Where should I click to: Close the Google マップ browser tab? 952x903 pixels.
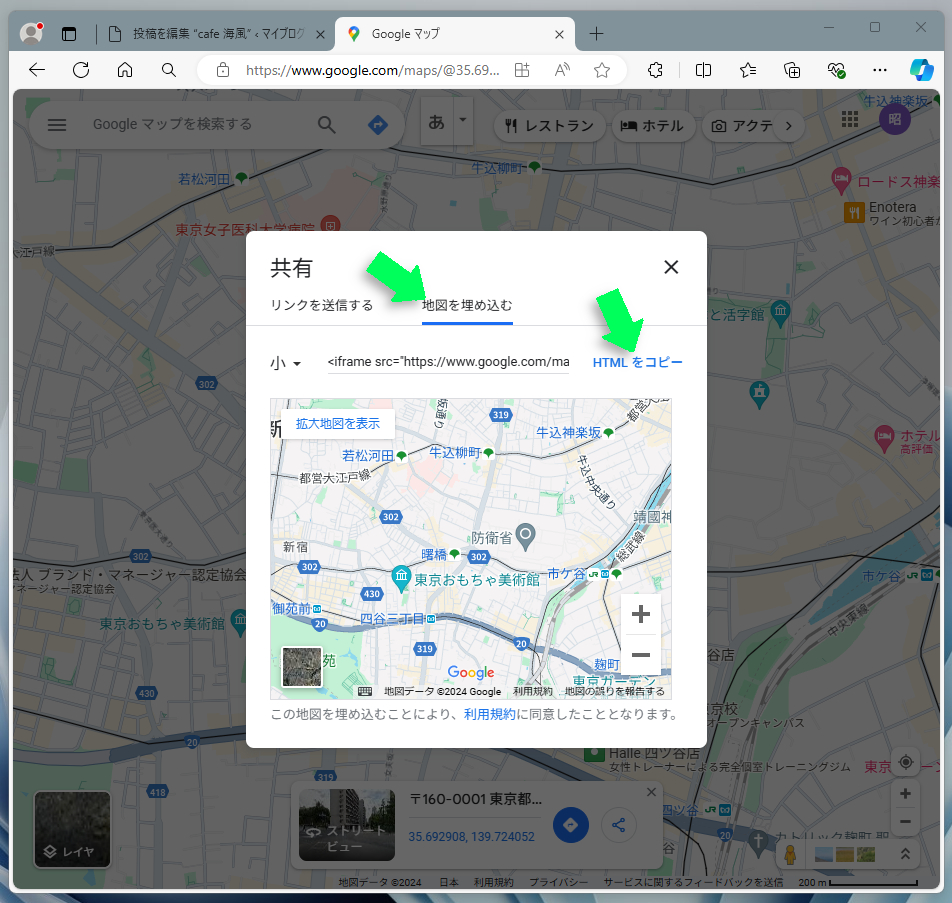click(559, 35)
